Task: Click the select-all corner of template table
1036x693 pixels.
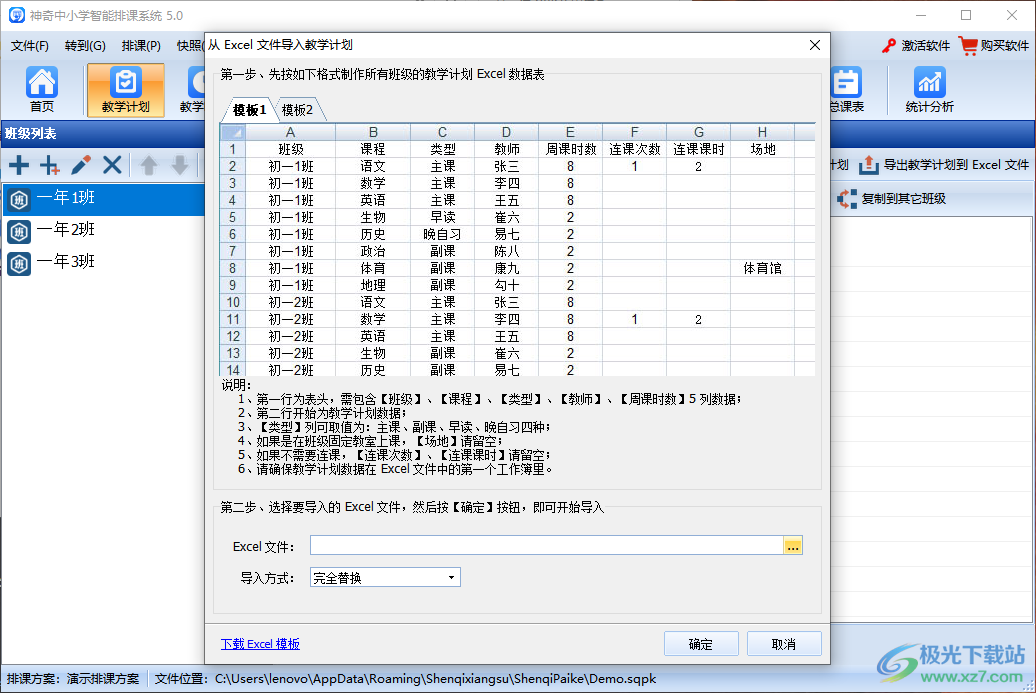Action: click(x=232, y=132)
